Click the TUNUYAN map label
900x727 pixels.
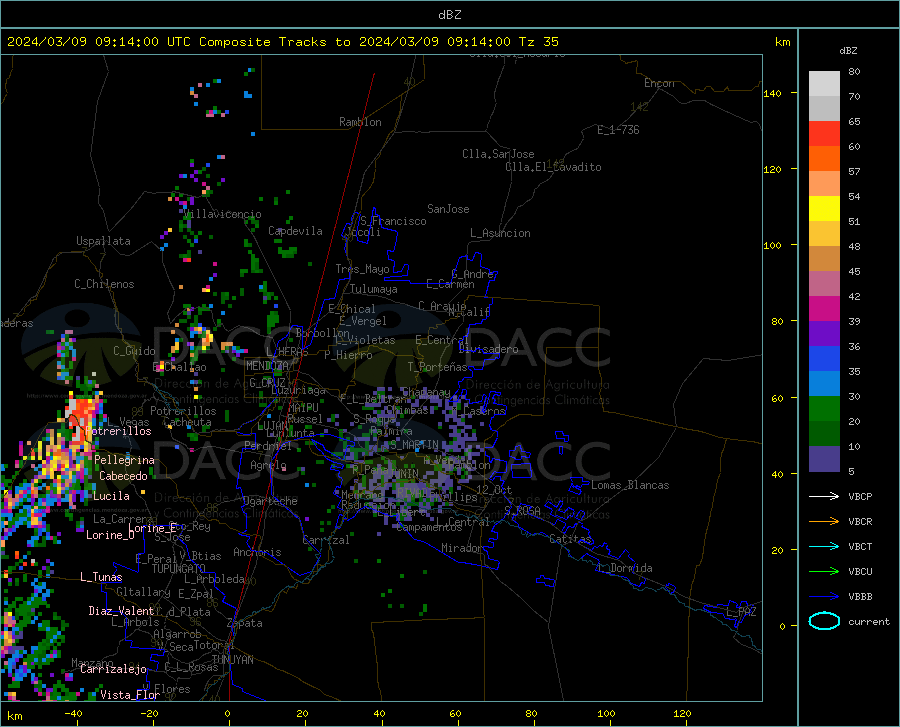tap(232, 660)
